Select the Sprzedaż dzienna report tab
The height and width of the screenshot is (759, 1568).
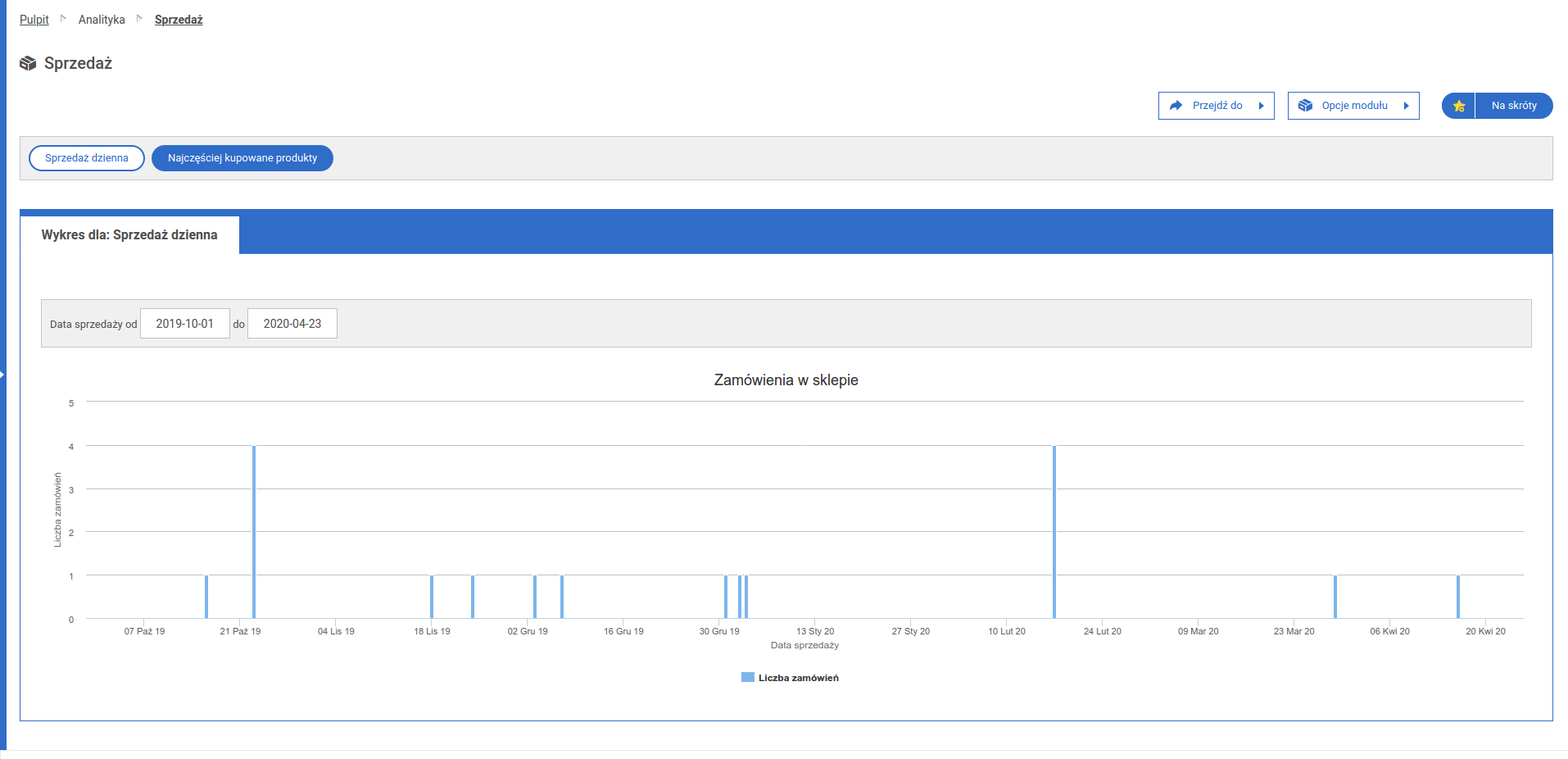click(87, 158)
